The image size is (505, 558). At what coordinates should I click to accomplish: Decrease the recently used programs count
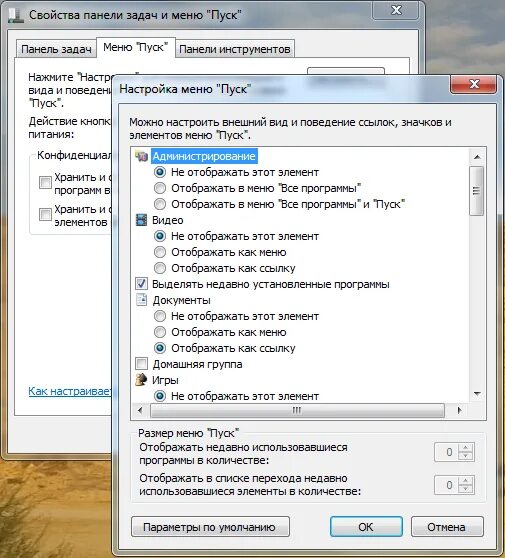pyautogui.click(x=465, y=456)
